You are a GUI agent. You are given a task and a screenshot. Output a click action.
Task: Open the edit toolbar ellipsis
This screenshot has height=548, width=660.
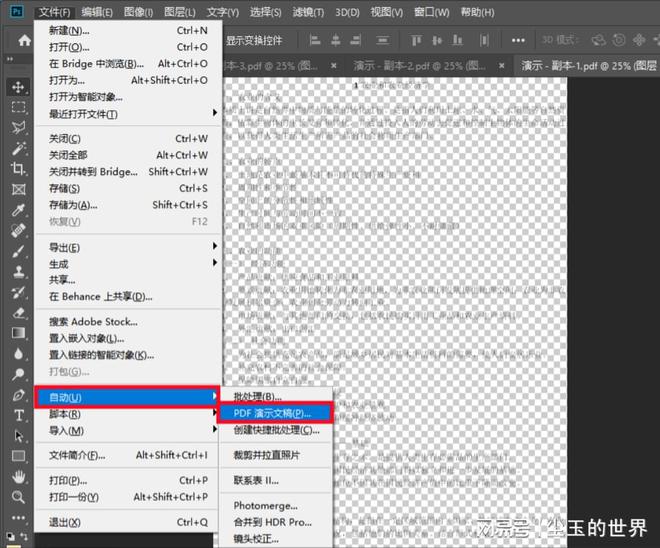[x=18, y=517]
